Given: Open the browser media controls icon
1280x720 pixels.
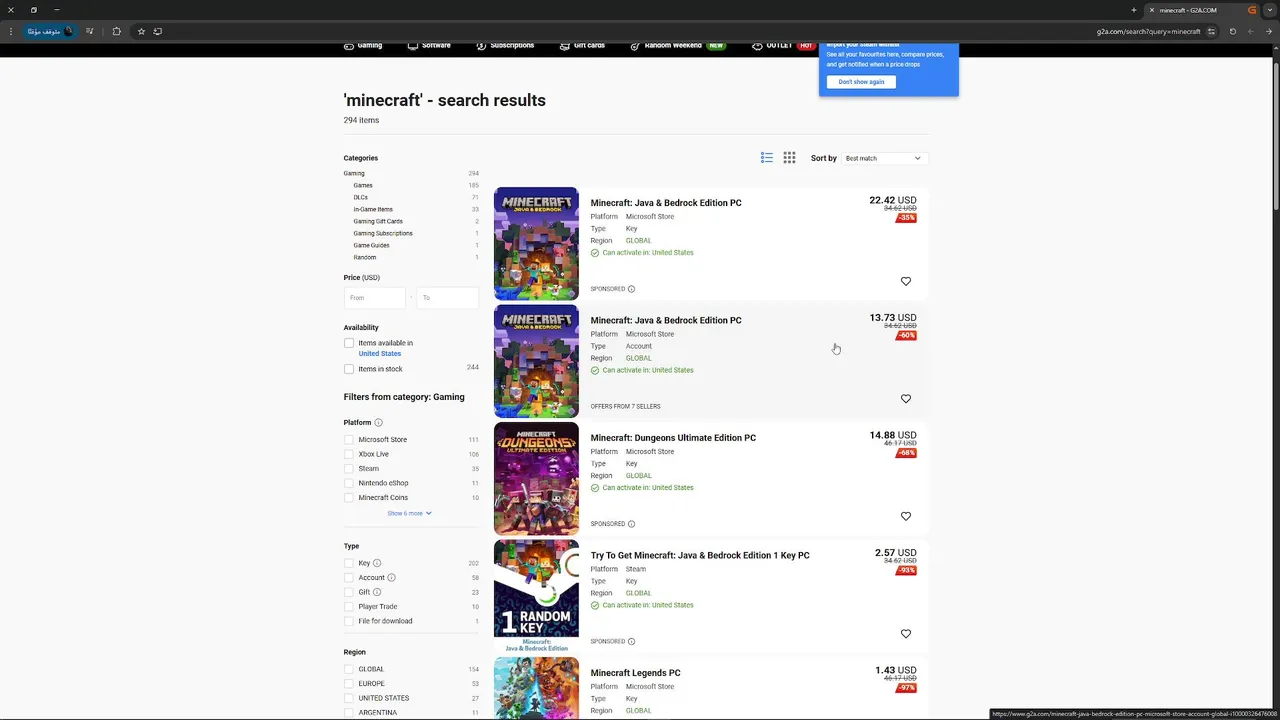Looking at the screenshot, I should pos(90,31).
